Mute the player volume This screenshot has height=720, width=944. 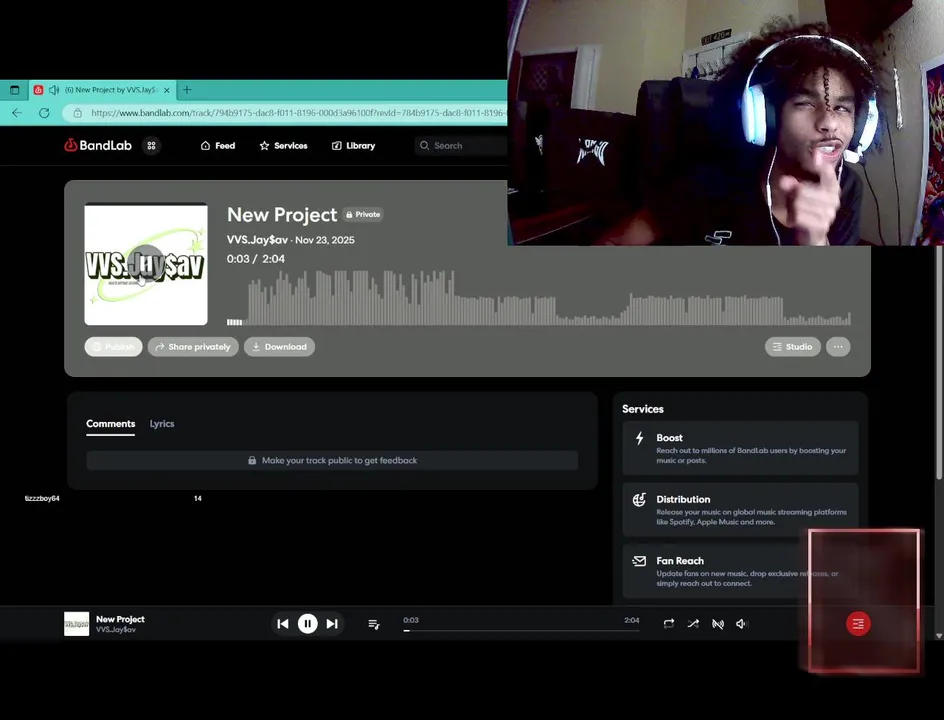(x=741, y=624)
